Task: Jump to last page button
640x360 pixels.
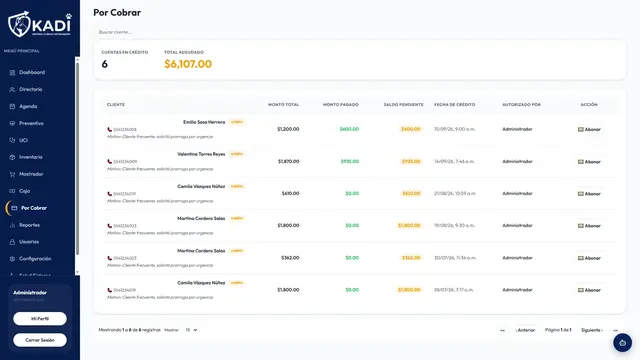Action: (616, 330)
